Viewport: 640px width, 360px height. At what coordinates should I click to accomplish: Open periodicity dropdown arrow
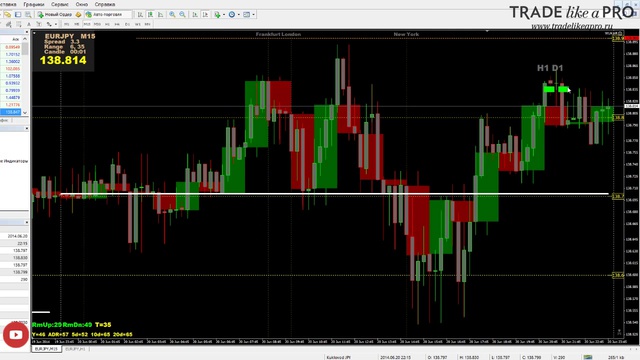pos(239,15)
